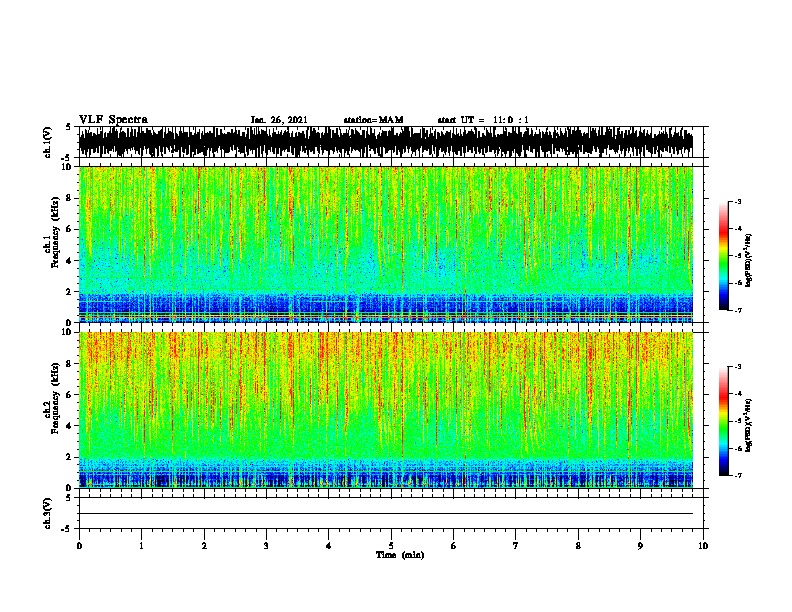The image size is (792, 612).
Task: Click the ch.1 voltage waveform strip
Action: pos(386,142)
